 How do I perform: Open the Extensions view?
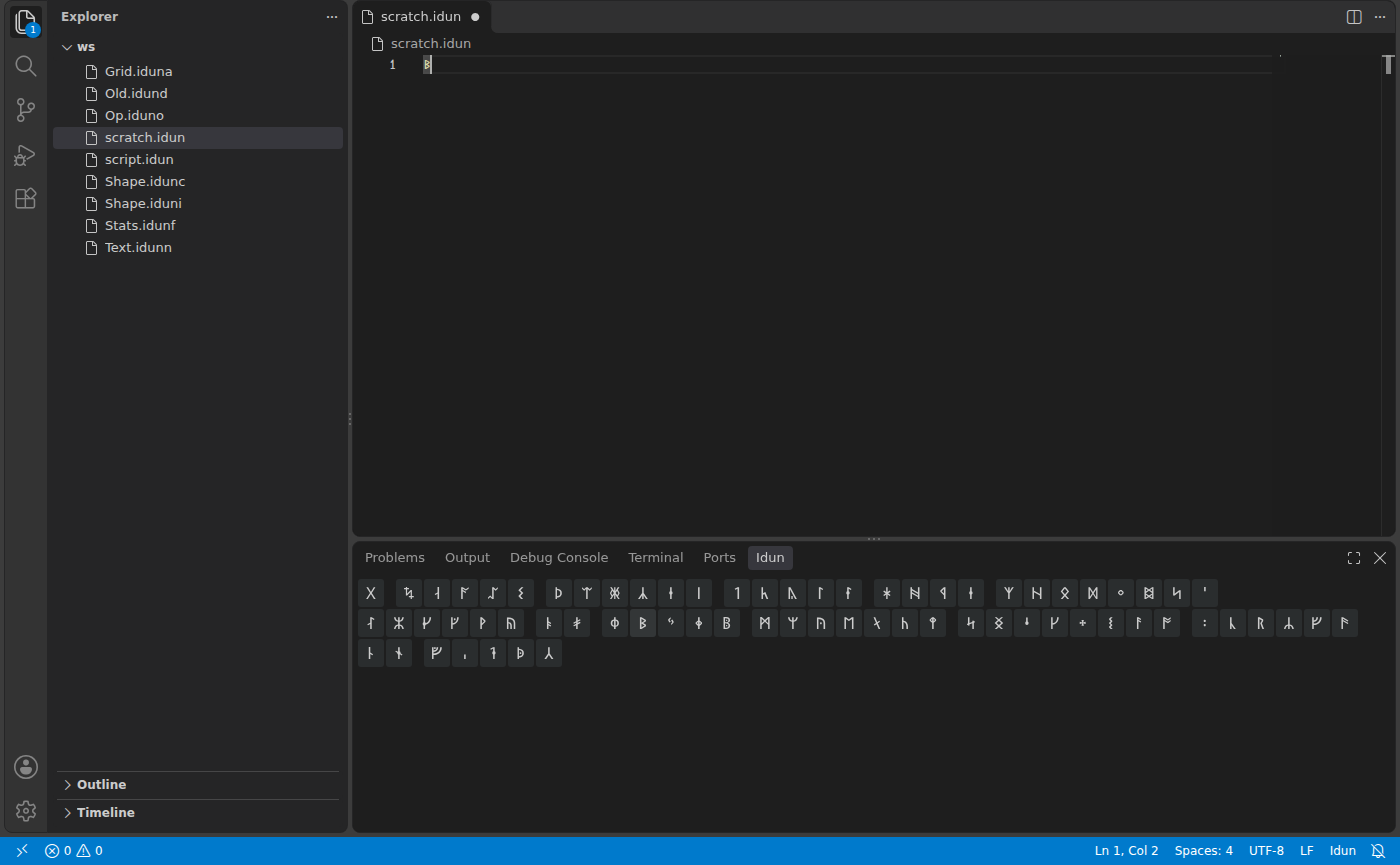click(26, 198)
